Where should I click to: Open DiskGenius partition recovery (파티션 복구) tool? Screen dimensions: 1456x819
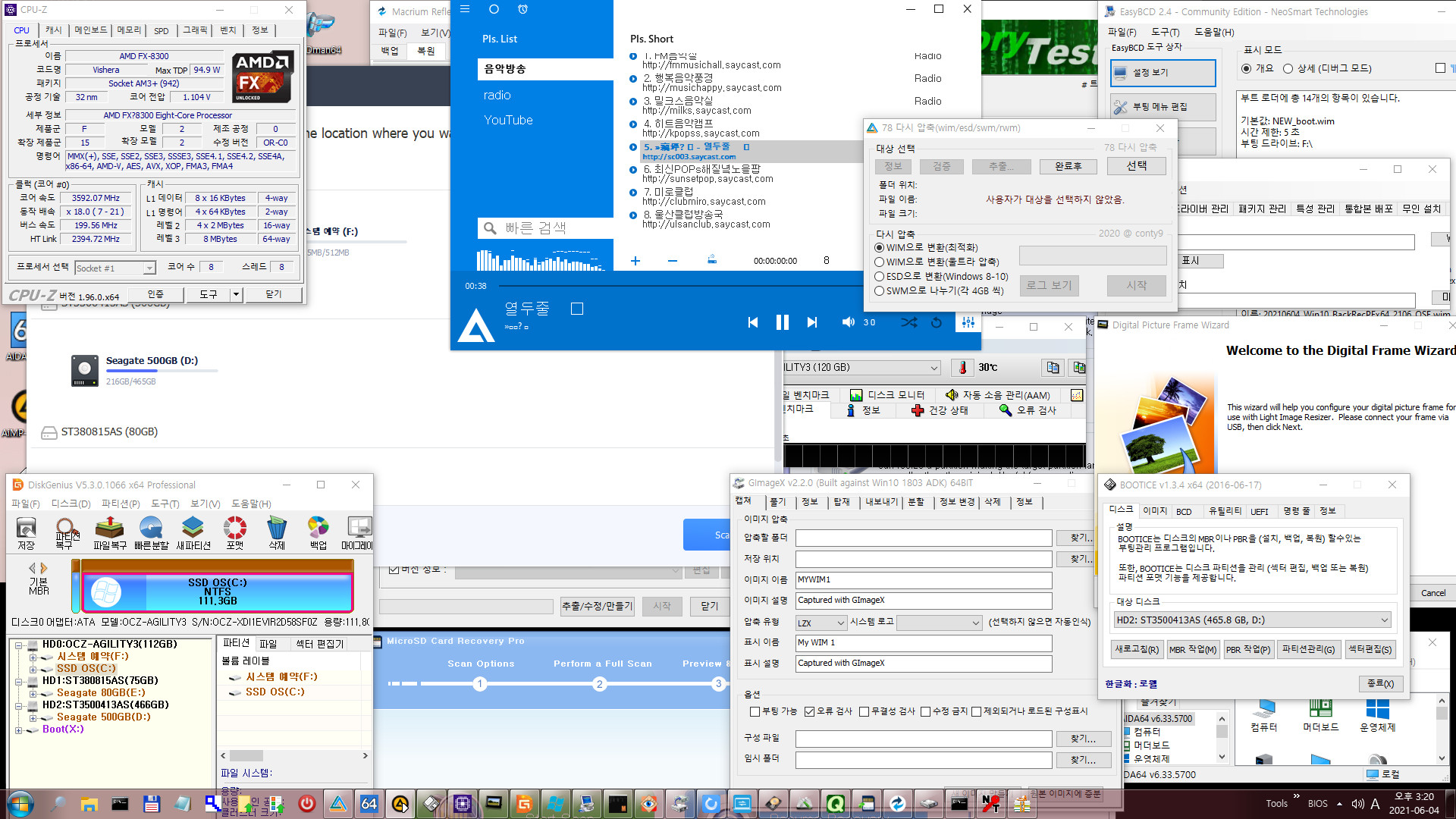click(x=67, y=533)
